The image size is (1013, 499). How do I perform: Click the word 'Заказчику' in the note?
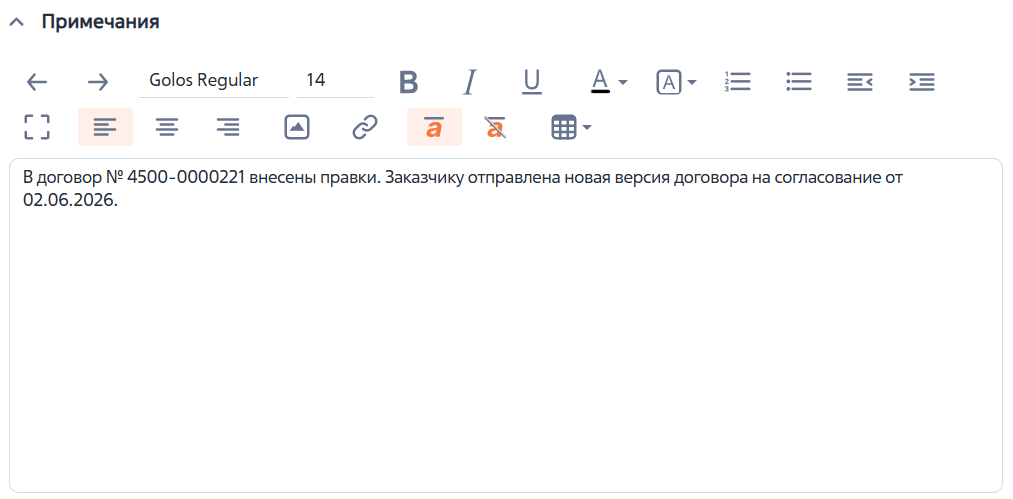[424, 178]
